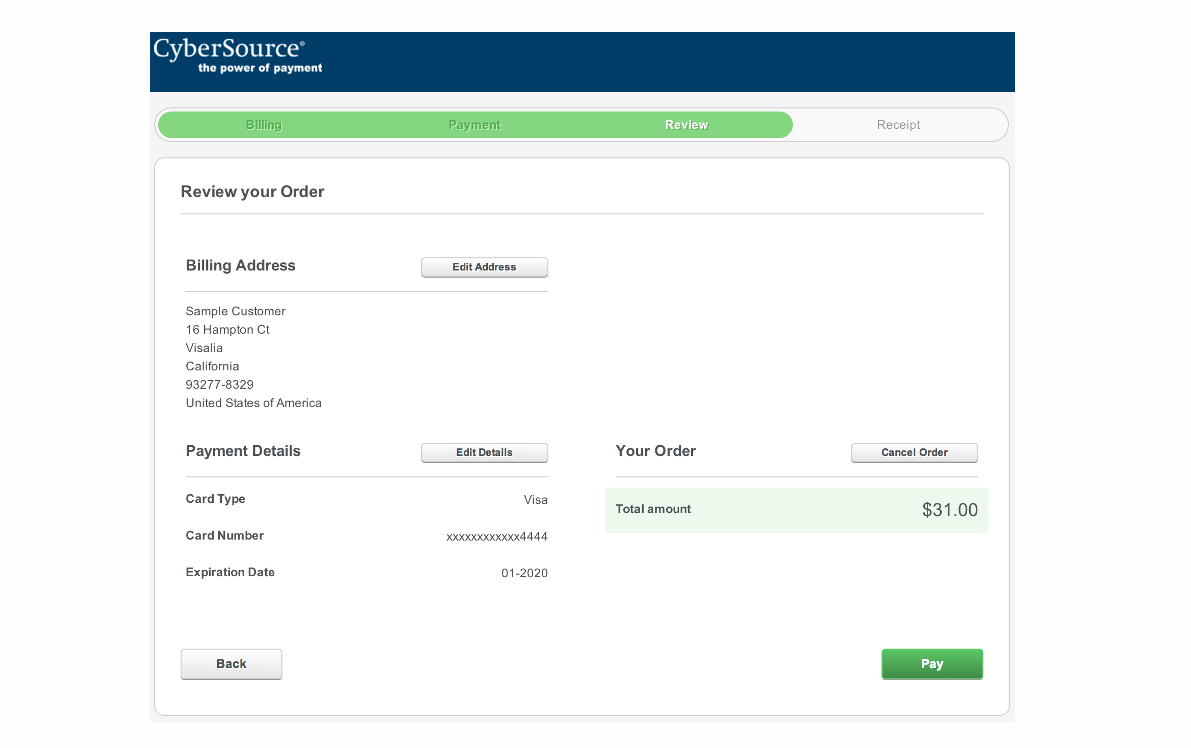Go to the Billing step
Screen dimensions: 1191x748
[x=264, y=125]
